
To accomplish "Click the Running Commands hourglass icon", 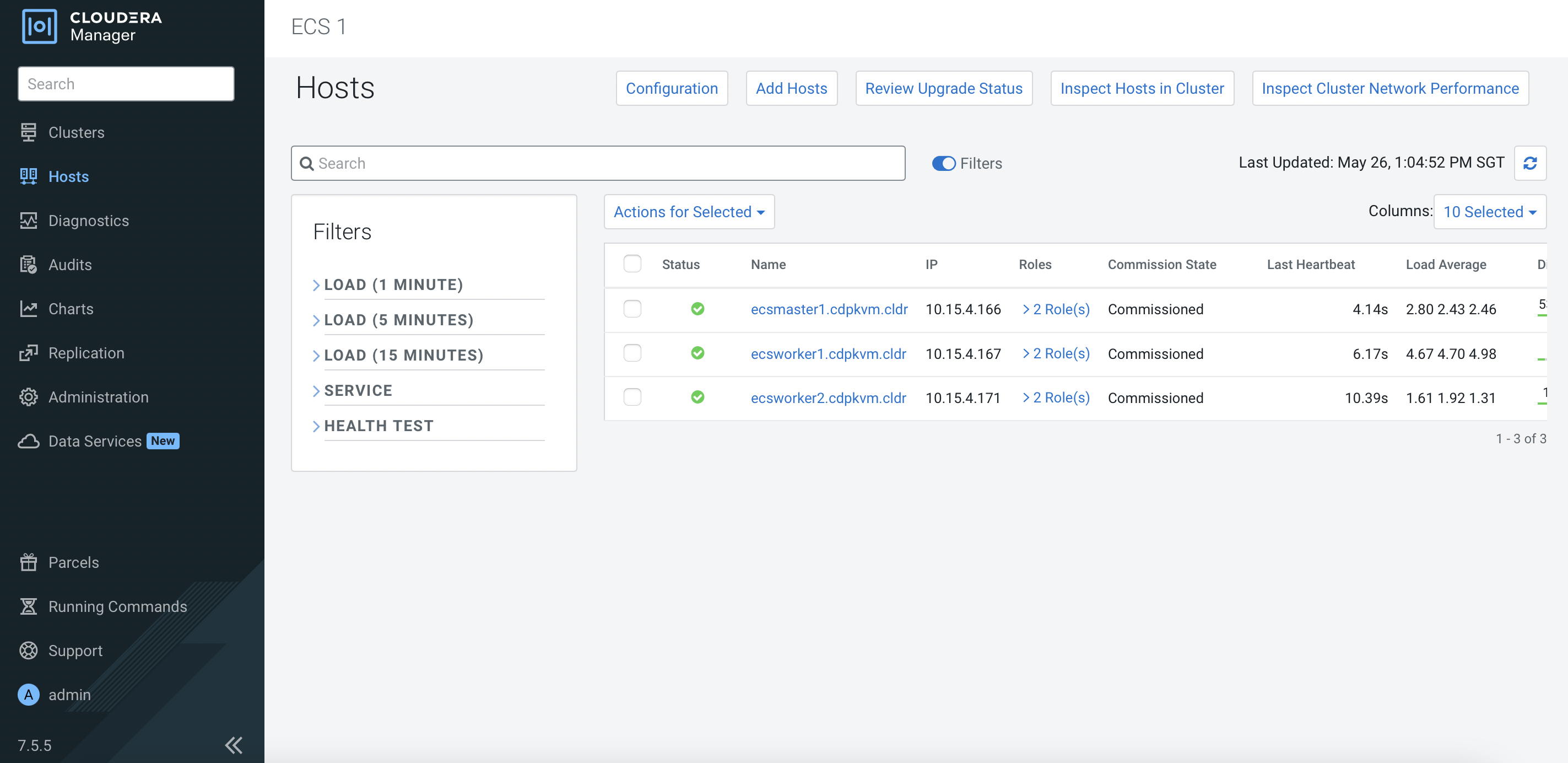I will [28, 606].
